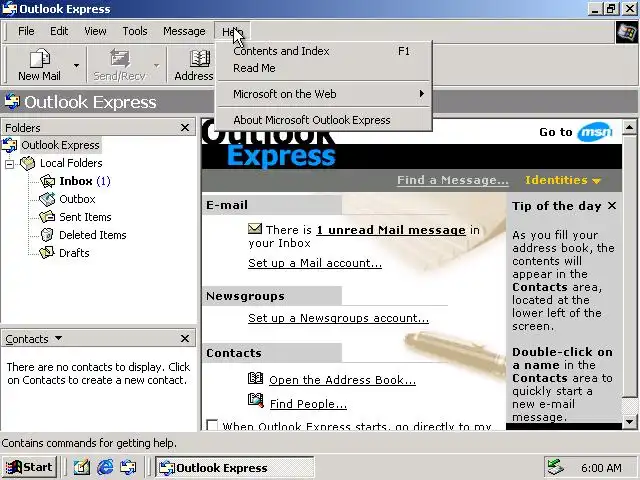Image resolution: width=640 pixels, height=480 pixels.
Task: Click the Find a Message link
Action: pyautogui.click(x=453, y=180)
